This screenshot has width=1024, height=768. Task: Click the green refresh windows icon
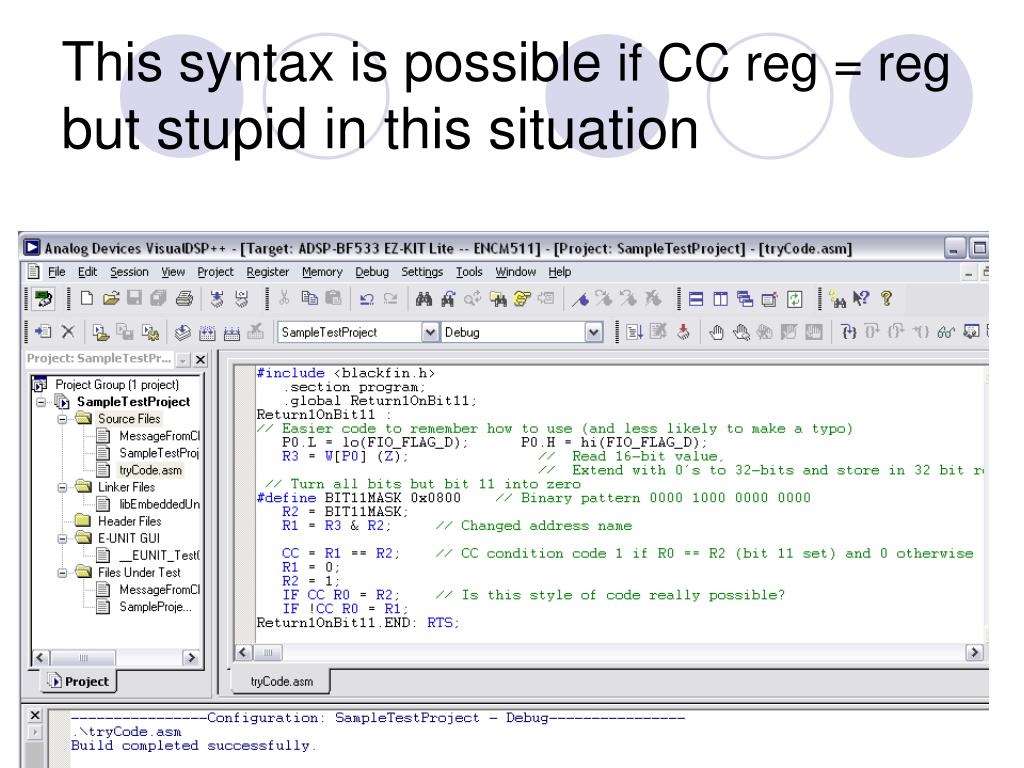pyautogui.click(x=794, y=299)
